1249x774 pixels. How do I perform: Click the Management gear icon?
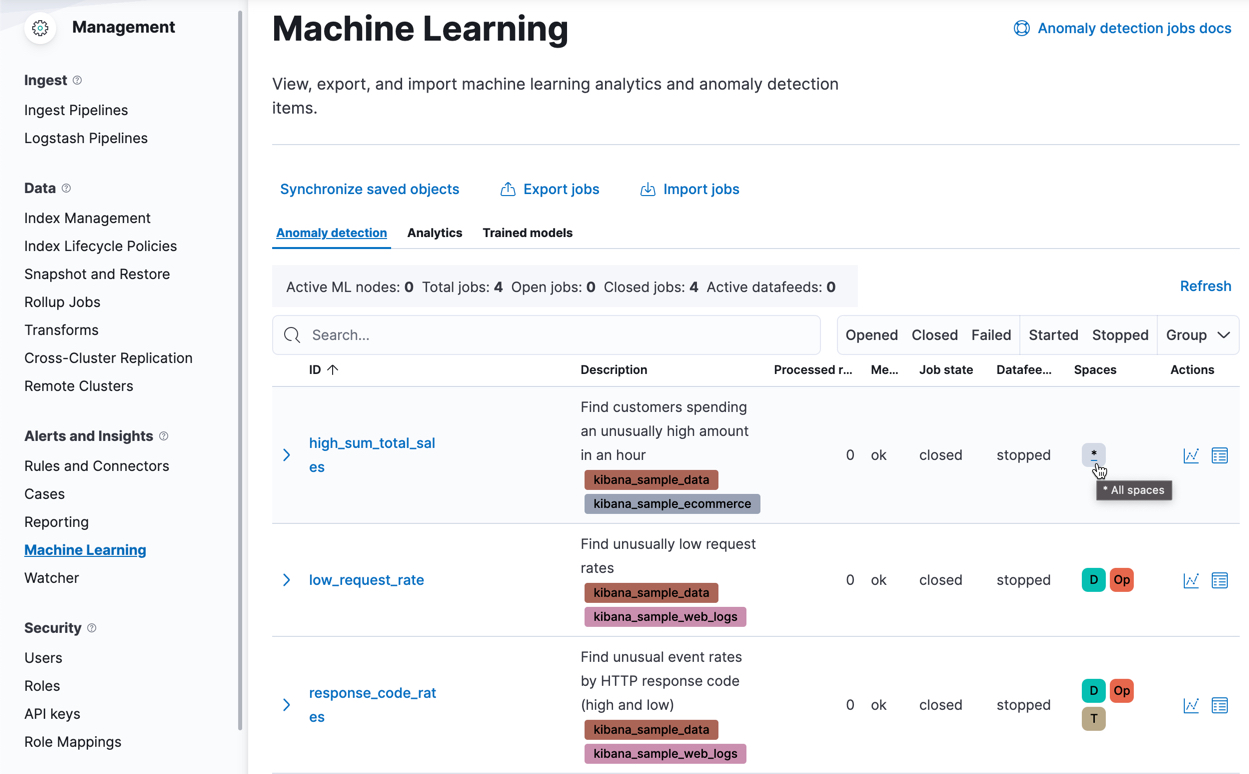(39, 28)
